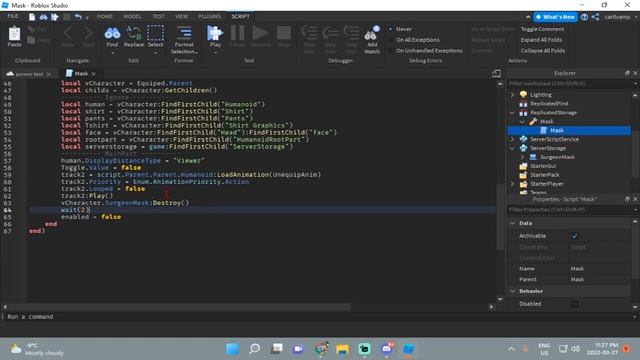Open the FILE menu
This screenshot has height=360, width=640.
point(13,16)
